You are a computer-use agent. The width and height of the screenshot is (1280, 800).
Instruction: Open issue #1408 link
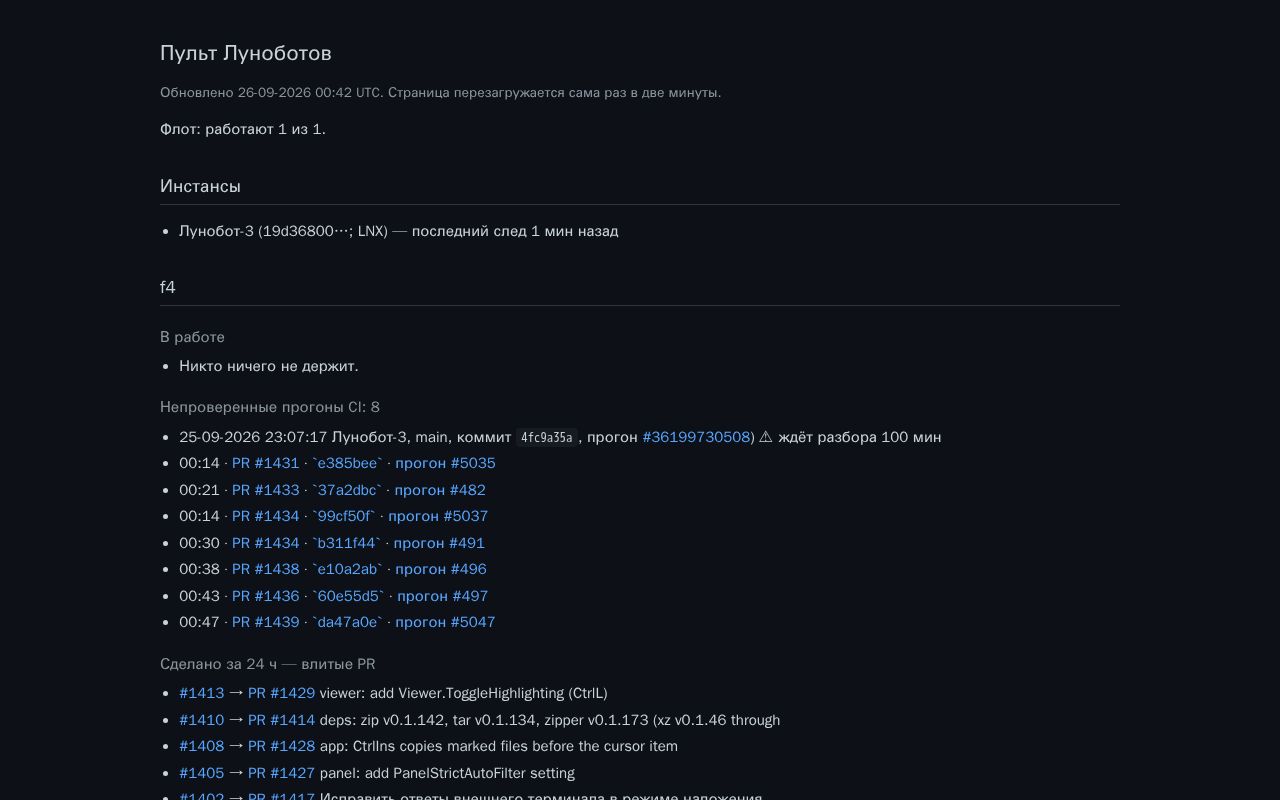tap(201, 746)
